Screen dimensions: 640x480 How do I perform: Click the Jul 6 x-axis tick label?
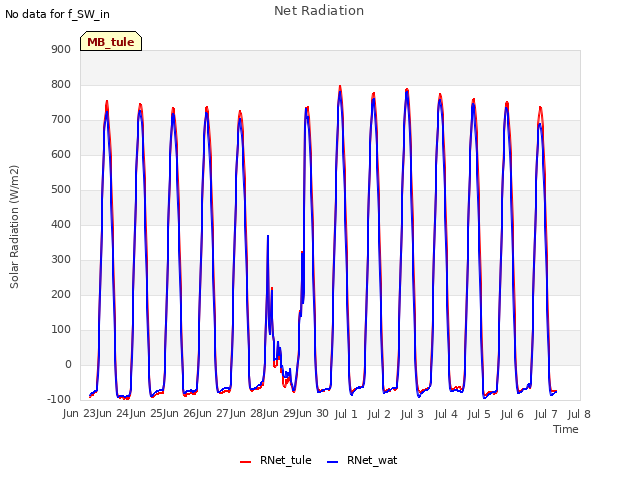point(512,414)
